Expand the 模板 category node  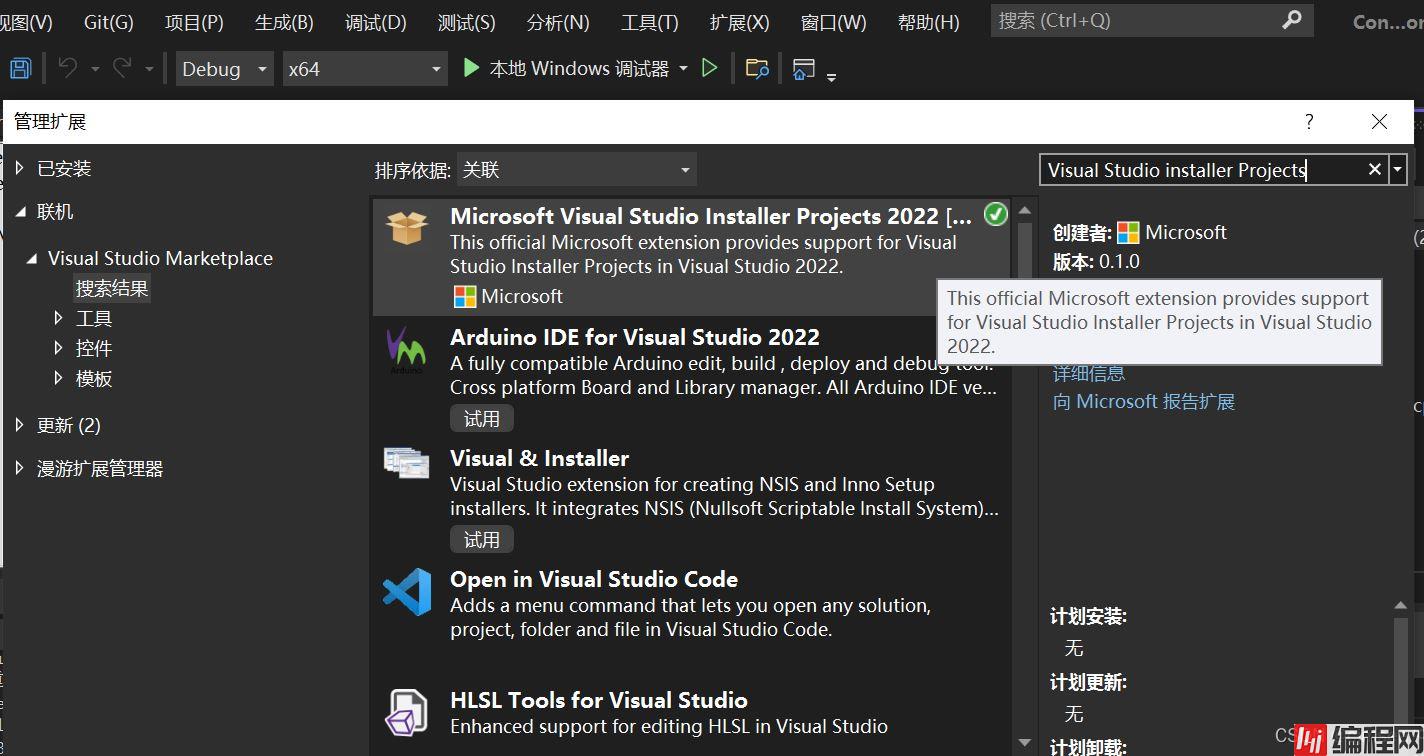coord(58,378)
